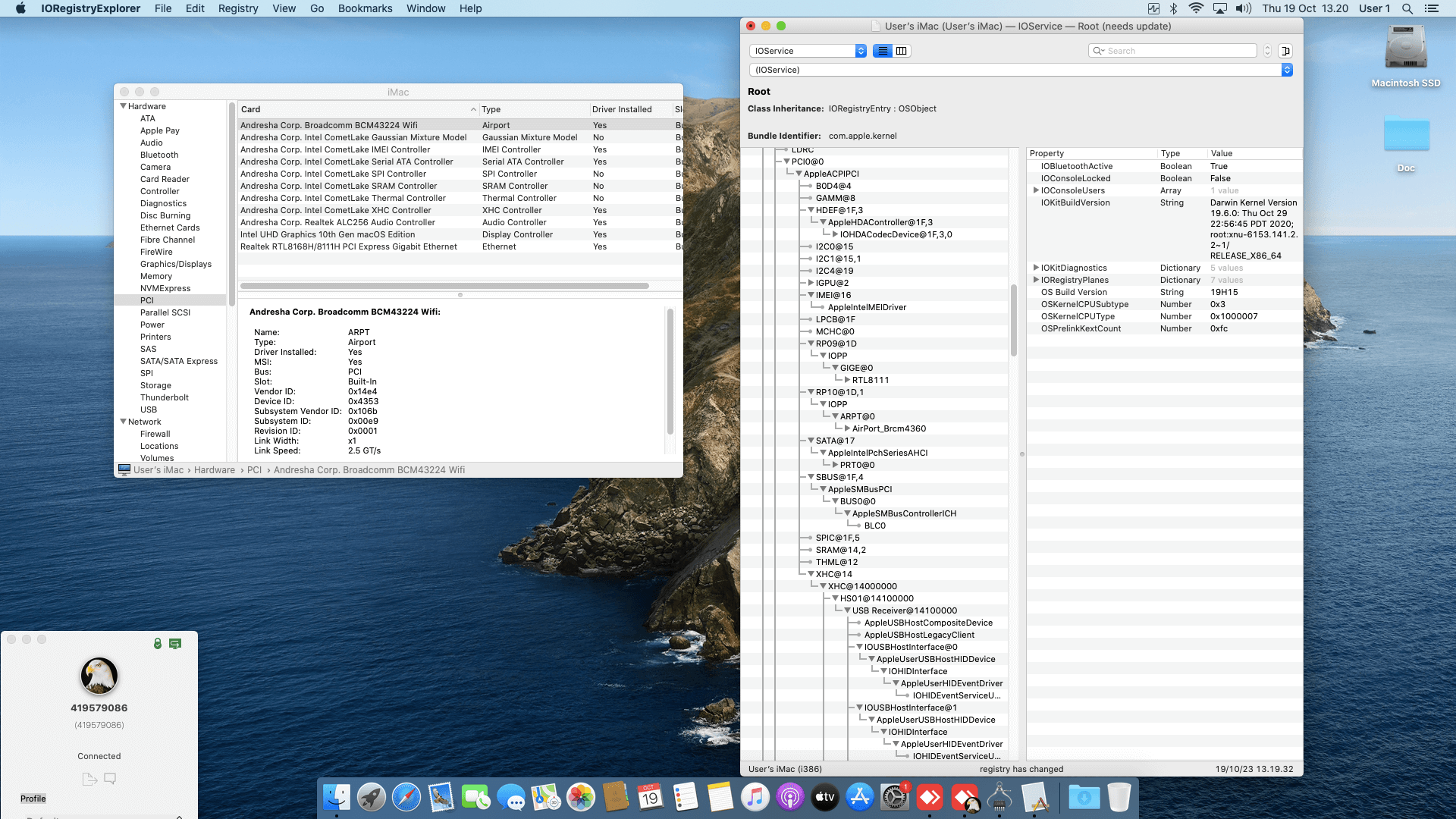Sort the table by Driver Installed header
1456x819 pixels.
(x=631, y=109)
